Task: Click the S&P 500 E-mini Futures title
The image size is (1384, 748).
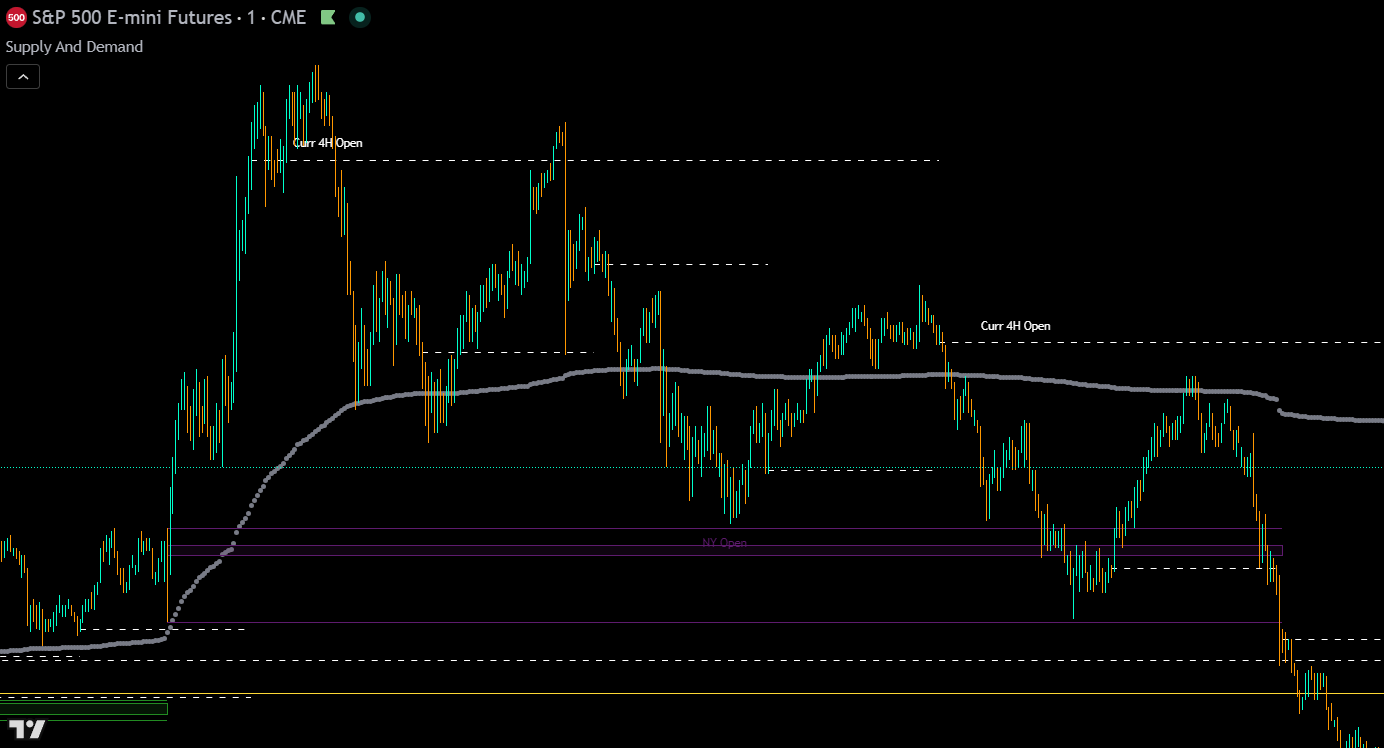Action: pyautogui.click(x=131, y=18)
